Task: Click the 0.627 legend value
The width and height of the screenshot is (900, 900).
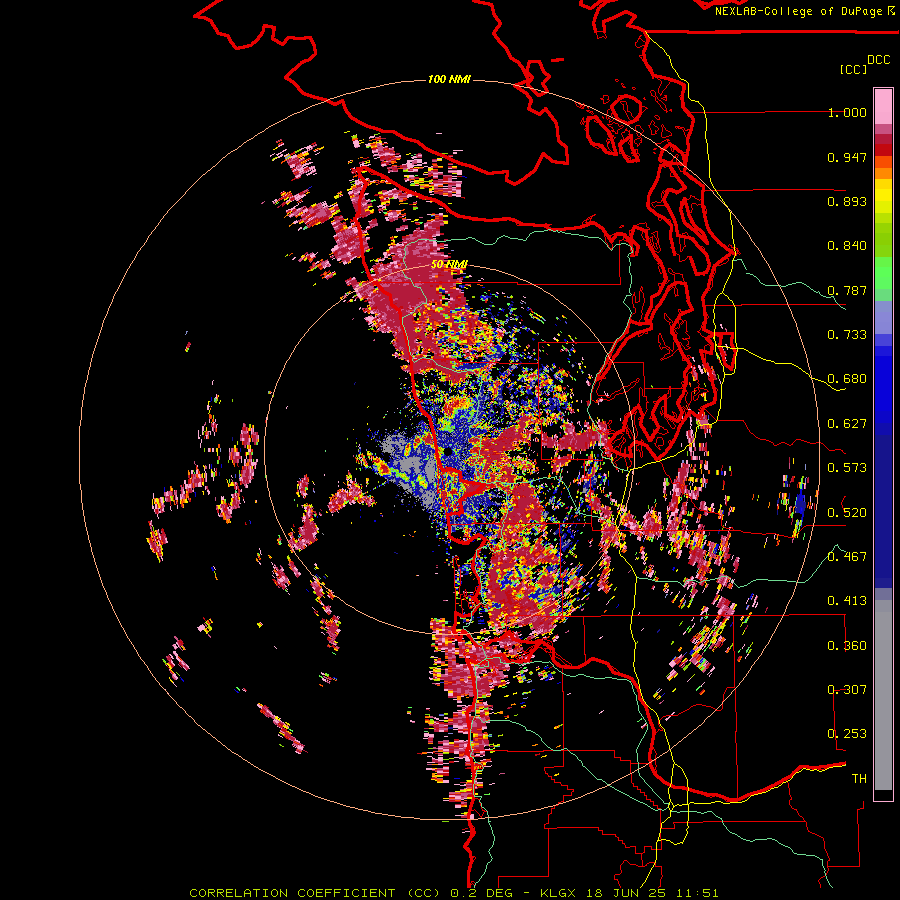Action: pyautogui.click(x=847, y=424)
